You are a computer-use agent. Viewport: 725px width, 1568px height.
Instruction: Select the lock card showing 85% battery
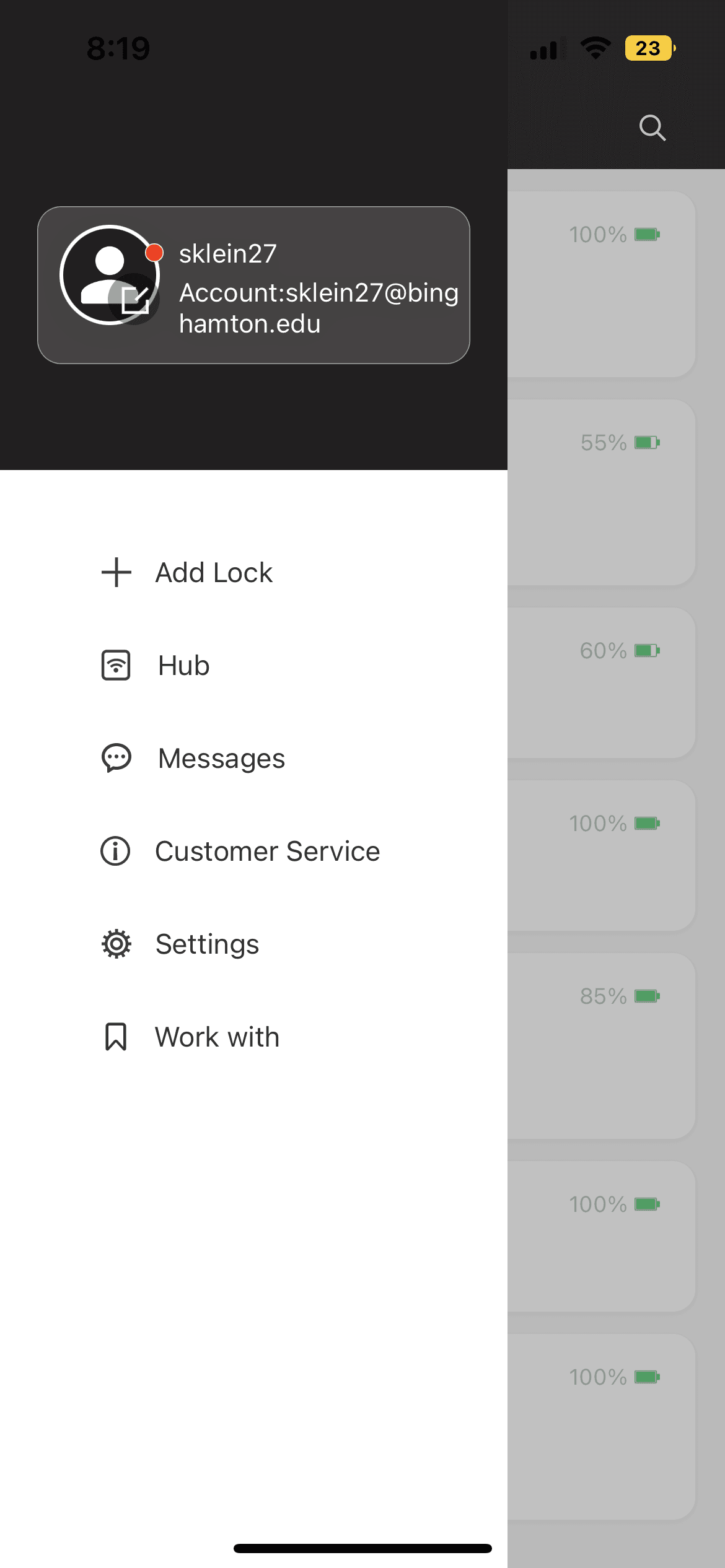point(601,1046)
